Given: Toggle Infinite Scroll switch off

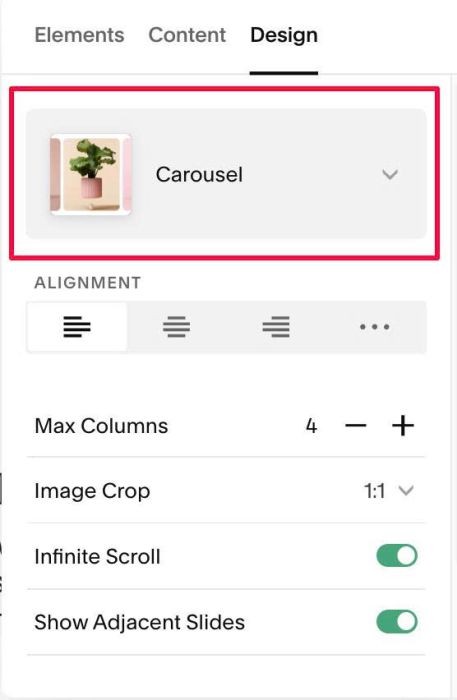Looking at the screenshot, I should pyautogui.click(x=397, y=556).
